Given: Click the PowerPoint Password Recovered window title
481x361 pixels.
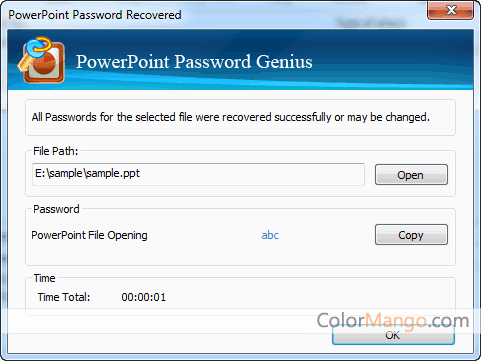Looking at the screenshot, I should pyautogui.click(x=95, y=15).
